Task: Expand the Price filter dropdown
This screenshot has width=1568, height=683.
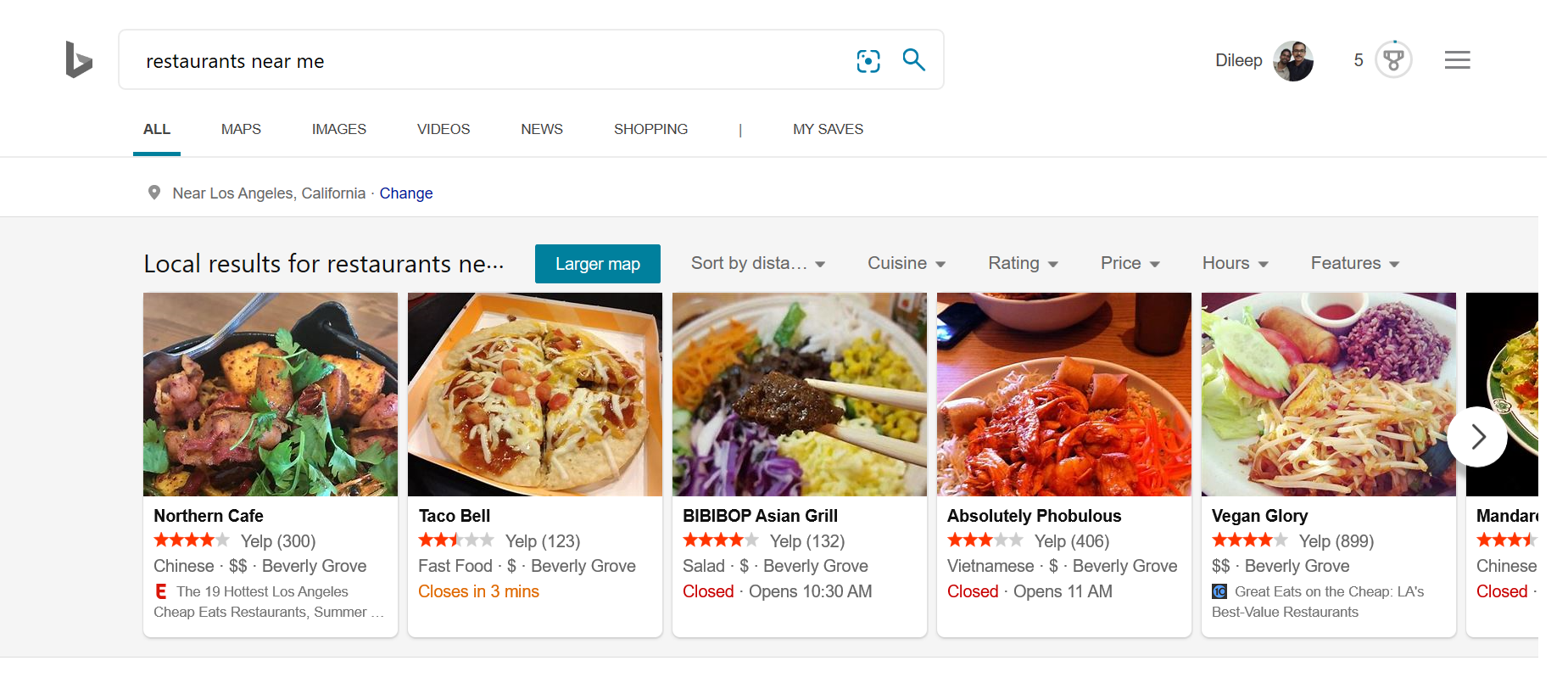Action: point(1129,263)
